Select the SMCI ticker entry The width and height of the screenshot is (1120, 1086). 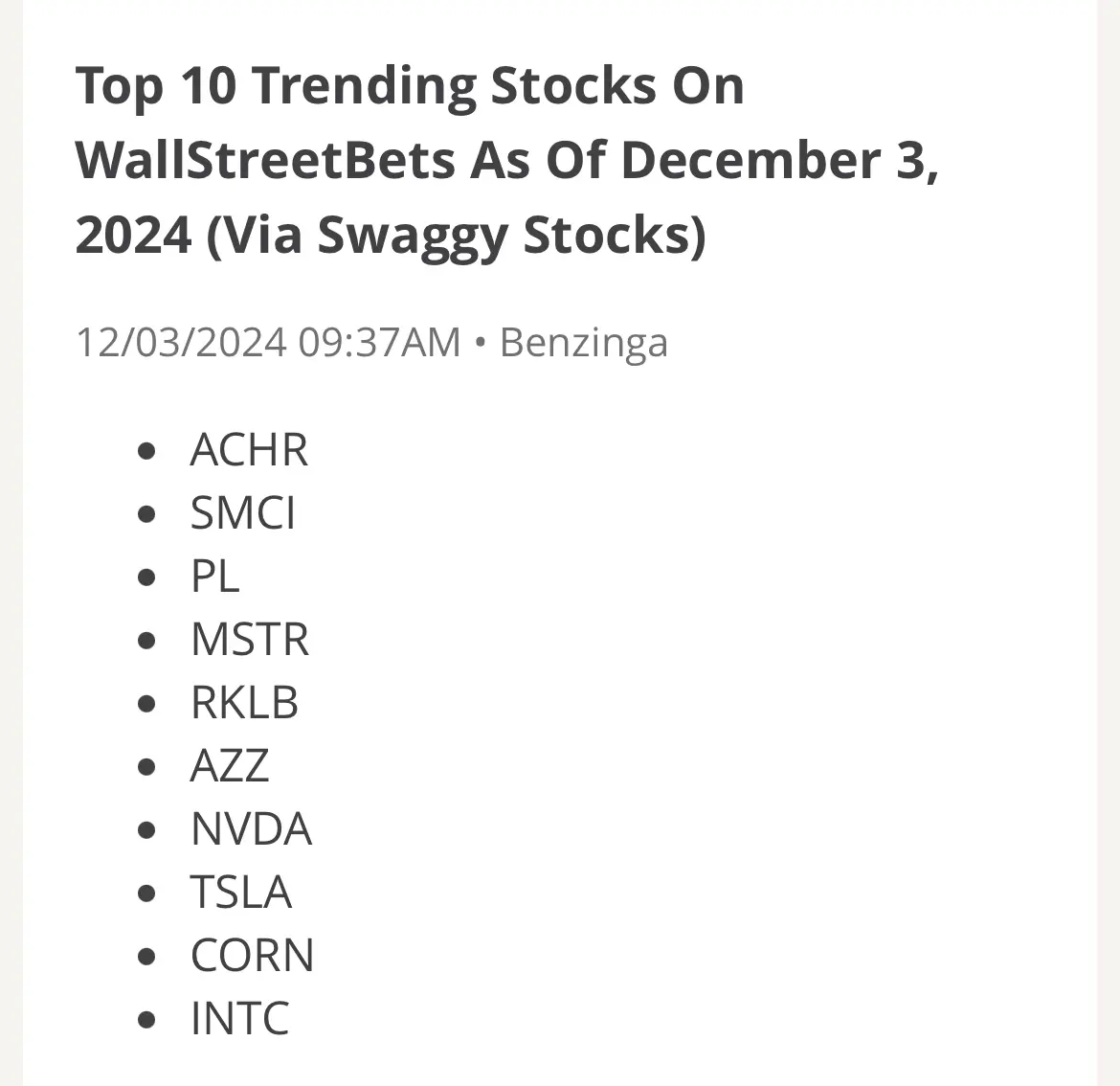pyautogui.click(x=242, y=513)
